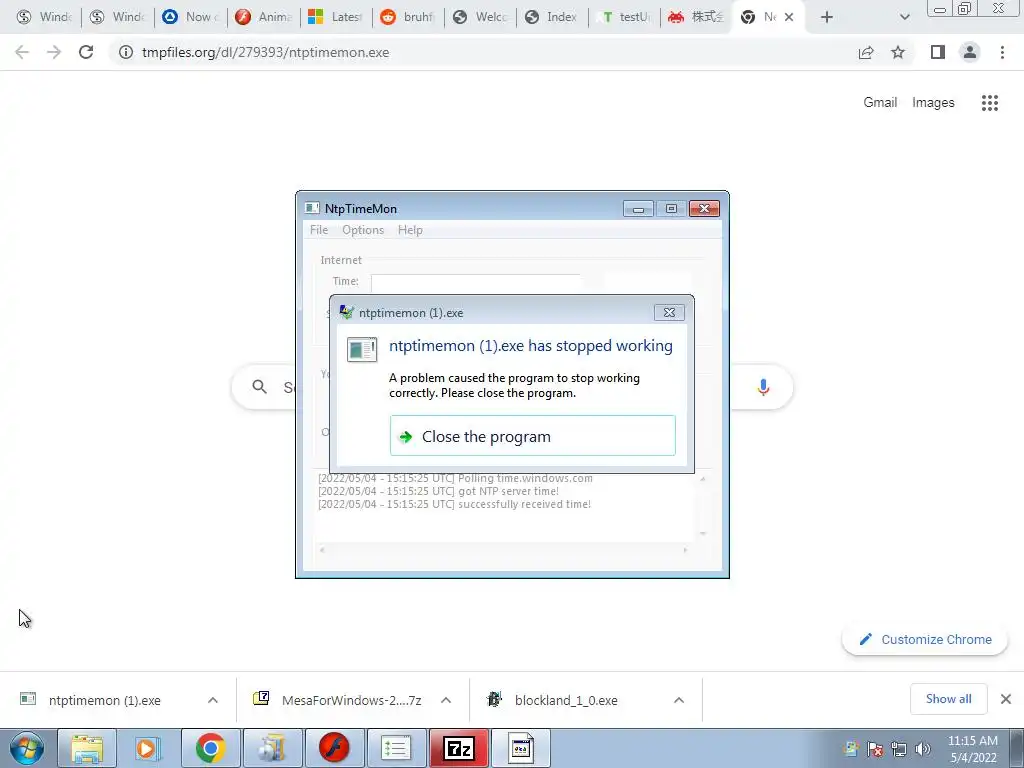
Task: Toggle Chrome side panel
Action: [938, 52]
